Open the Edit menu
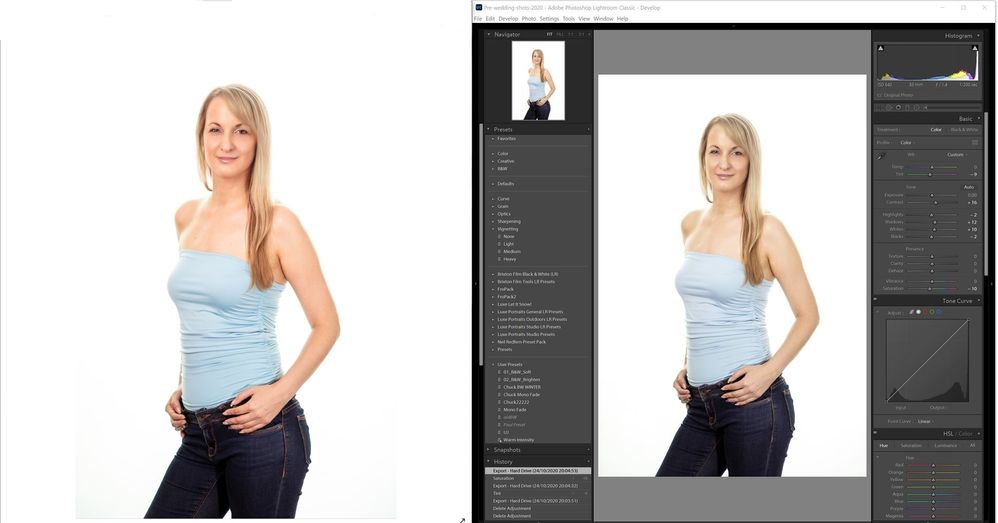Viewport: 998px width, 523px height. [490, 19]
